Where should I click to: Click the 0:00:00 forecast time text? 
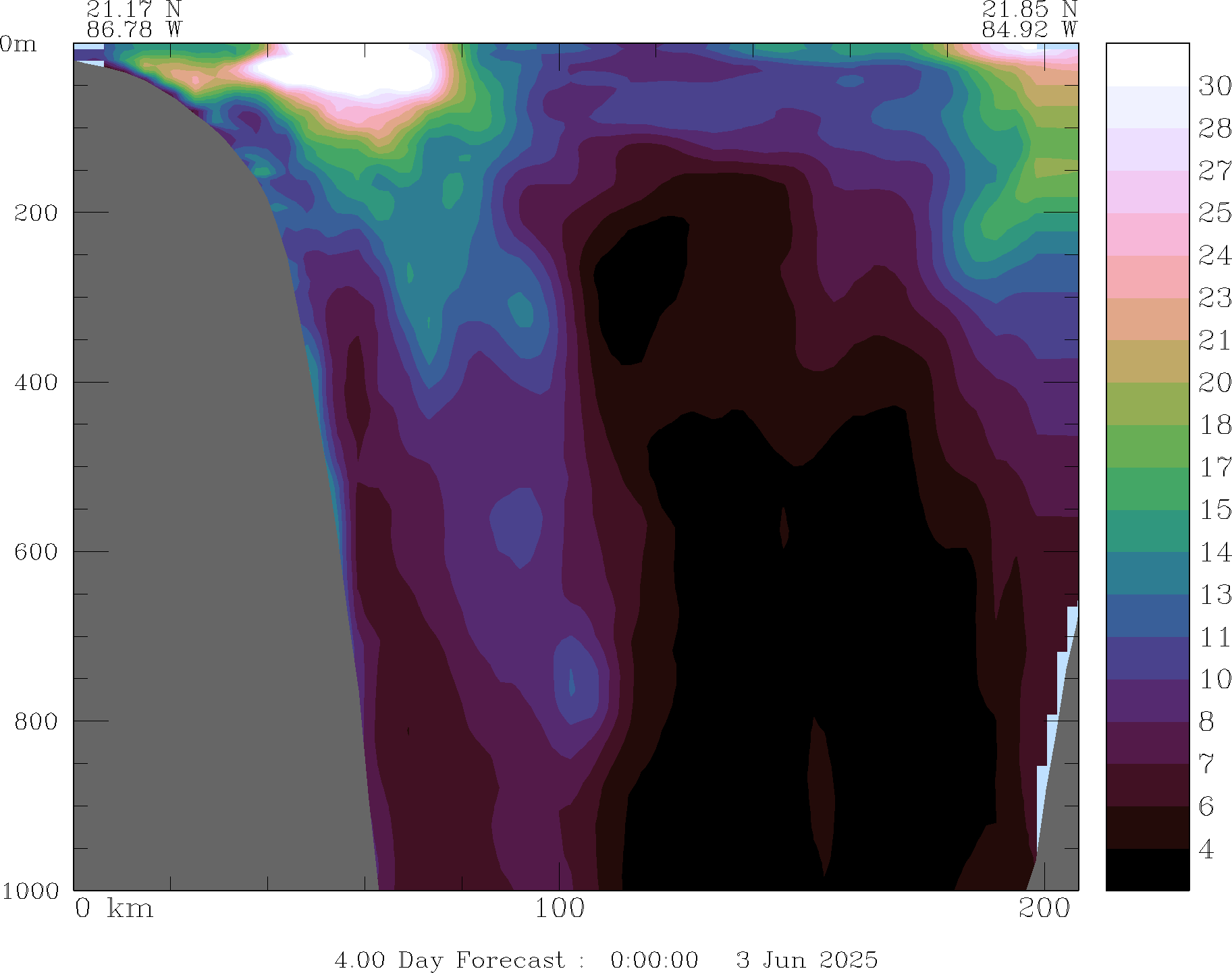[654, 960]
